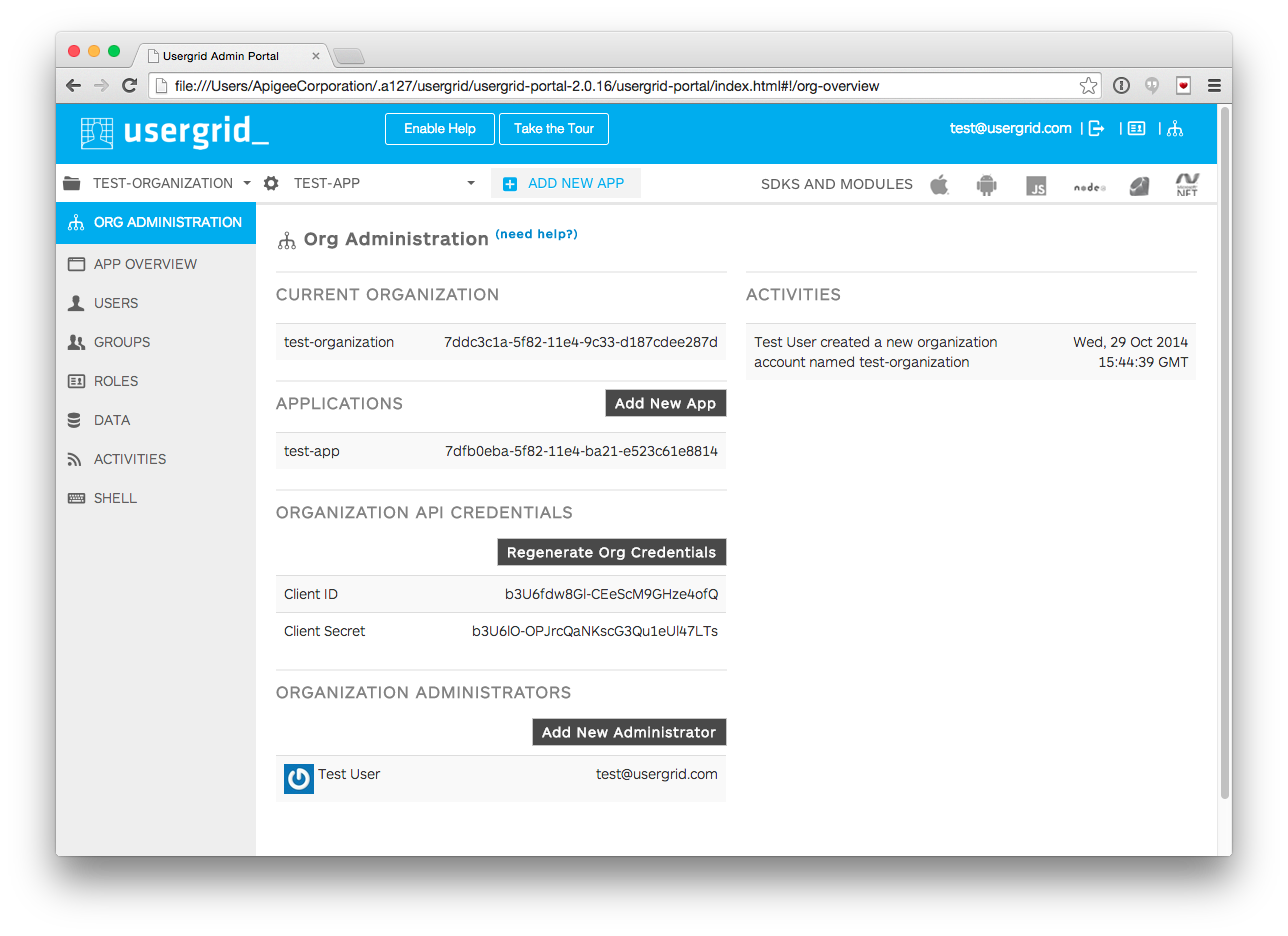Open DATA in the sidebar
Image resolution: width=1288 pixels, height=936 pixels.
[x=156, y=420]
